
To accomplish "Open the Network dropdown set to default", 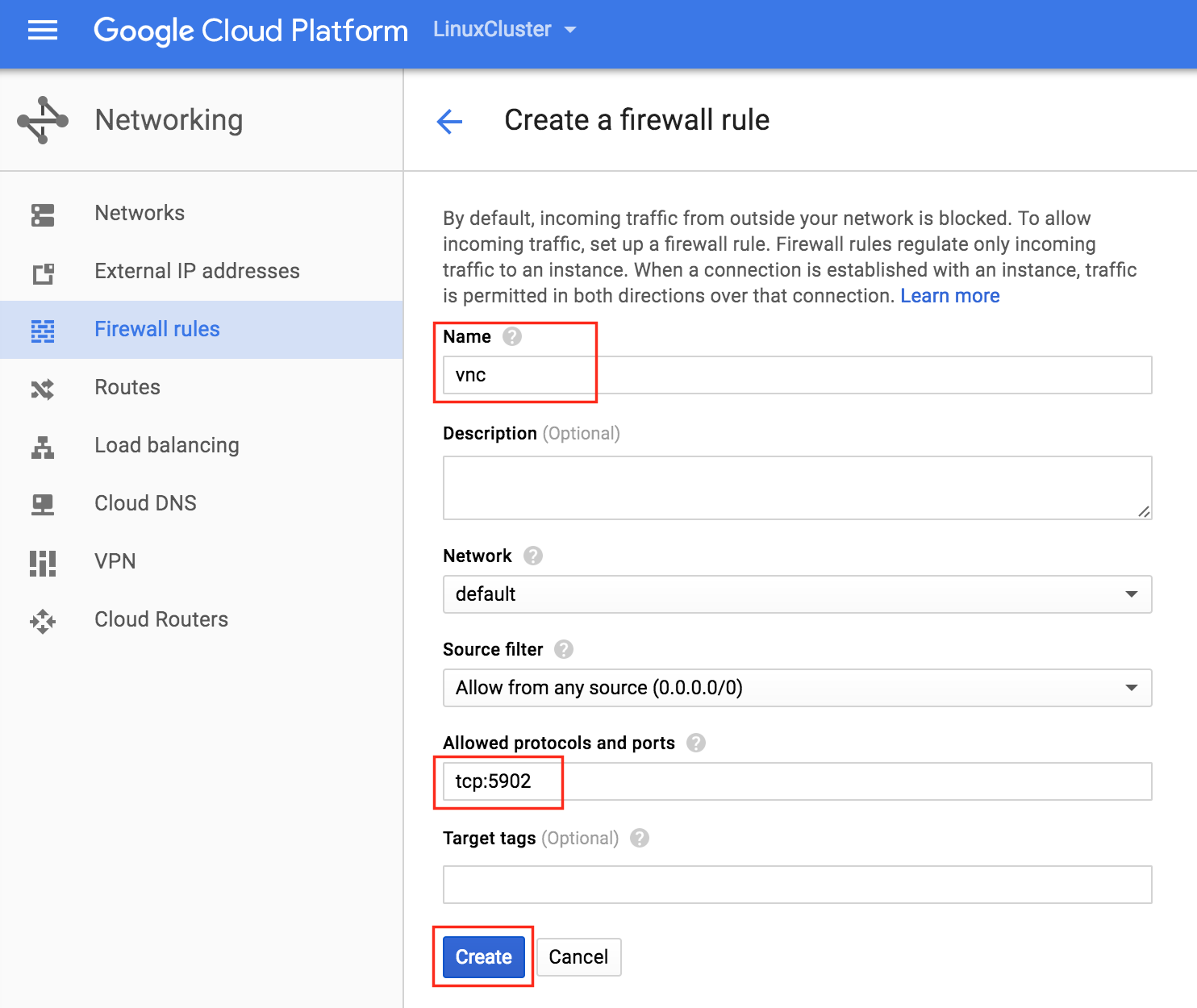I will (797, 594).
